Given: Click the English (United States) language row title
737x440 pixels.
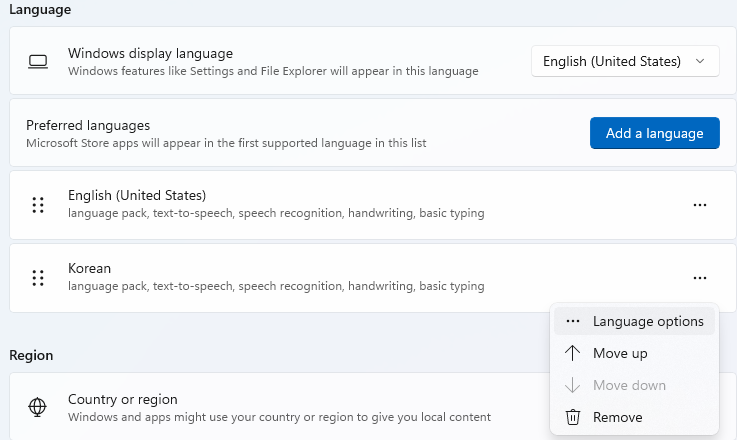Looking at the screenshot, I should pyautogui.click(x=137, y=196).
